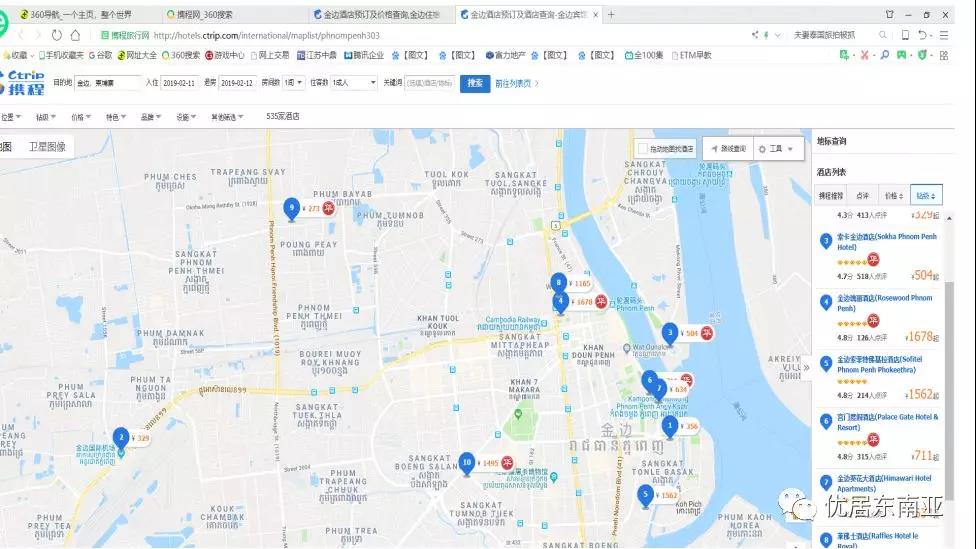Open the 网址大全 bookmark
This screenshot has width=976, height=549.
pos(137,55)
